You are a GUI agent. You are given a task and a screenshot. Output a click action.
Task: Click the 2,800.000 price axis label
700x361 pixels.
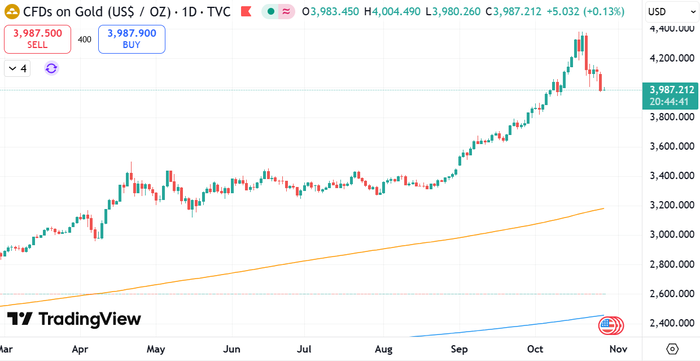[672, 265]
